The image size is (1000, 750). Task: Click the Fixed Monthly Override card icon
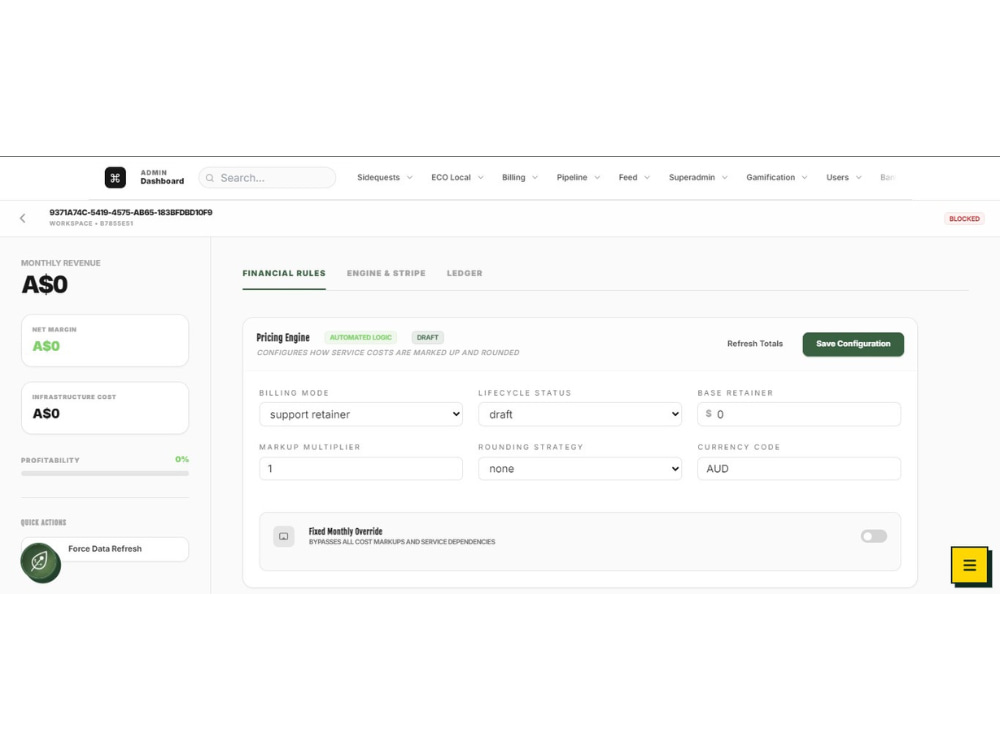click(284, 536)
